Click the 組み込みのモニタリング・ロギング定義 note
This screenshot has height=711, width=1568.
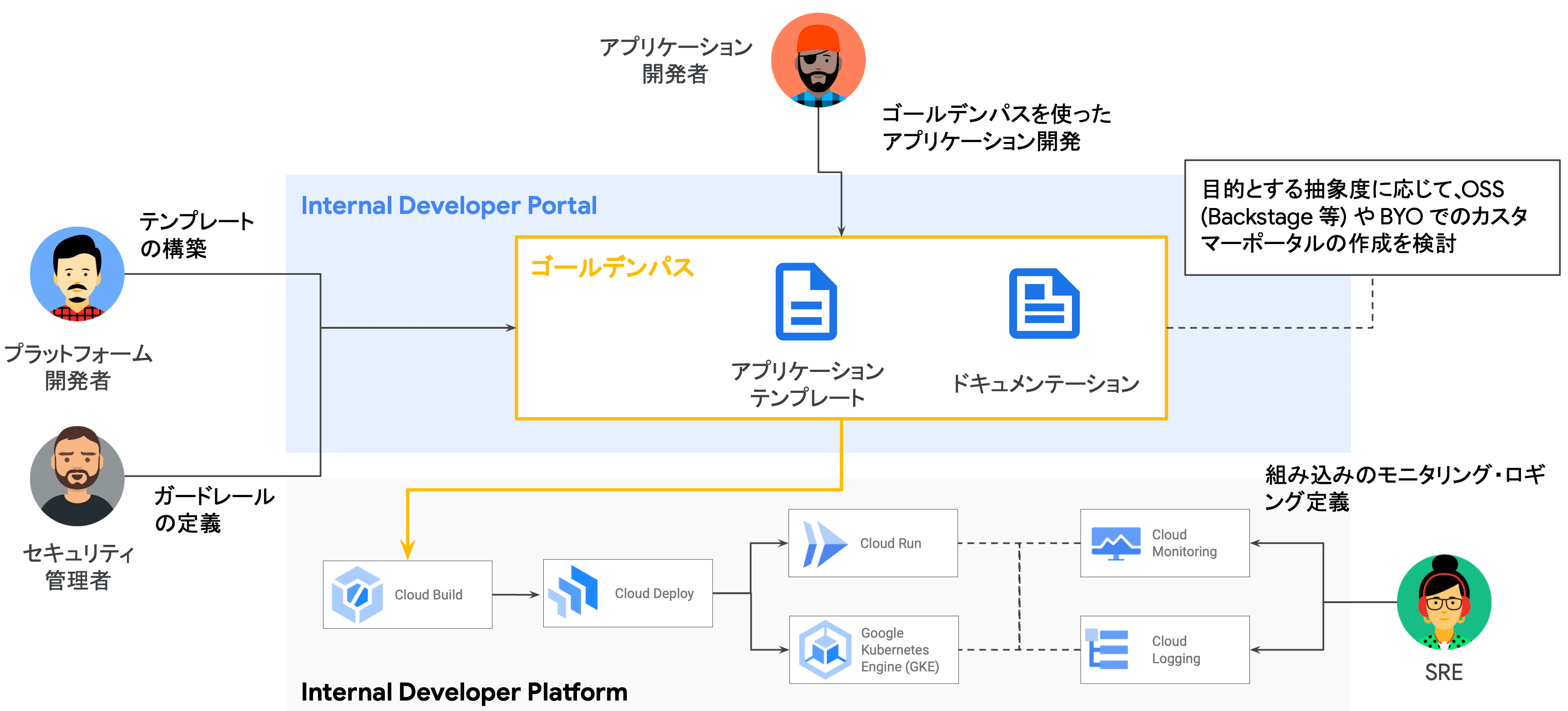(x=1405, y=488)
